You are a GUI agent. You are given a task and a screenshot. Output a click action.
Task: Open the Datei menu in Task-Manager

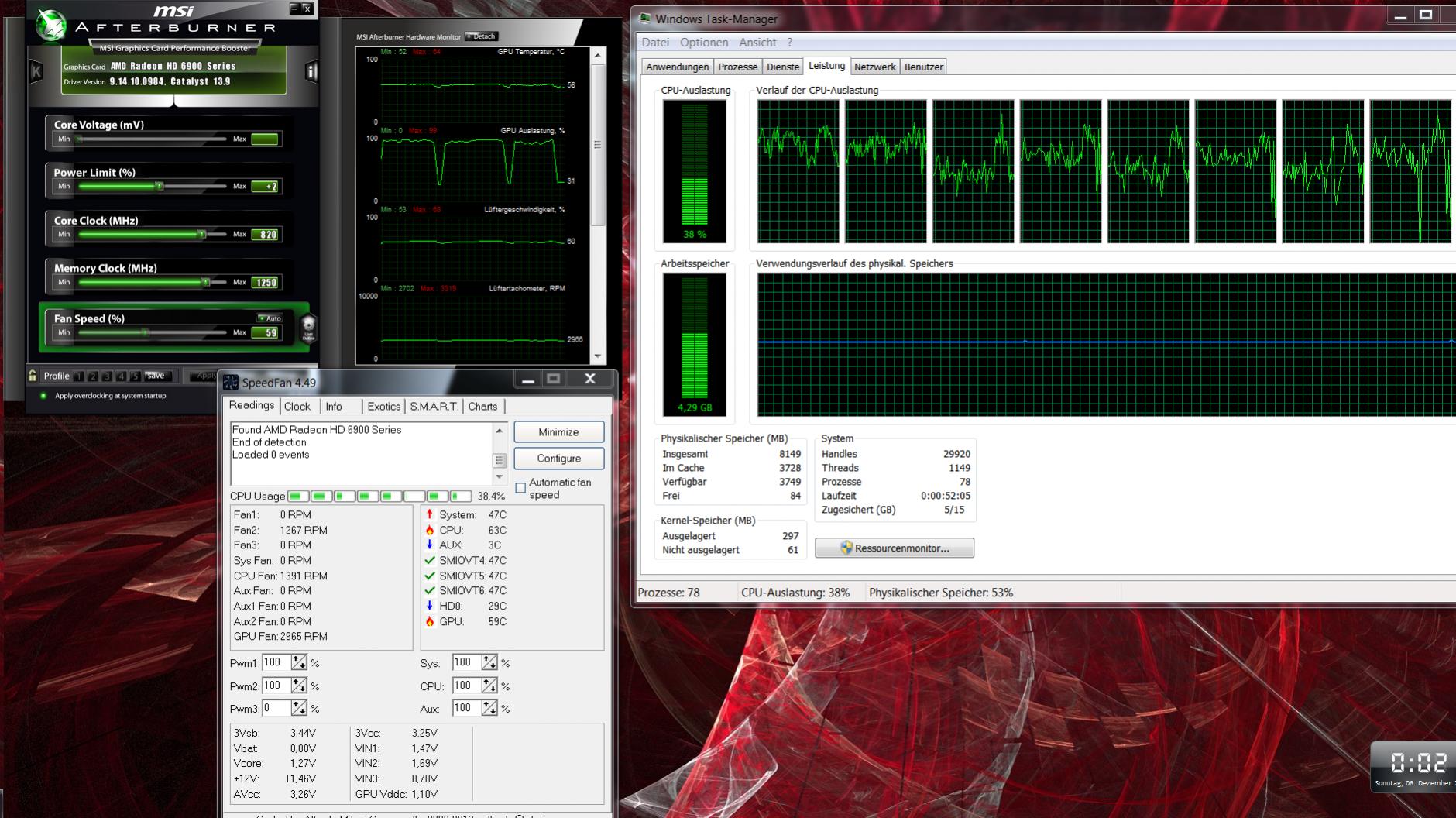pyautogui.click(x=655, y=43)
